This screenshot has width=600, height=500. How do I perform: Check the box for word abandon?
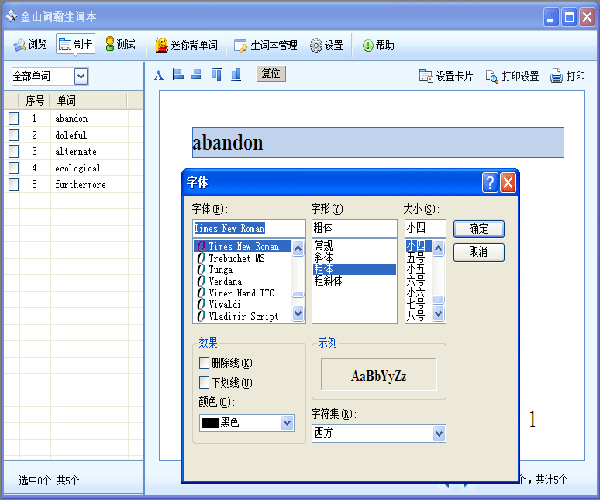pyautogui.click(x=14, y=118)
